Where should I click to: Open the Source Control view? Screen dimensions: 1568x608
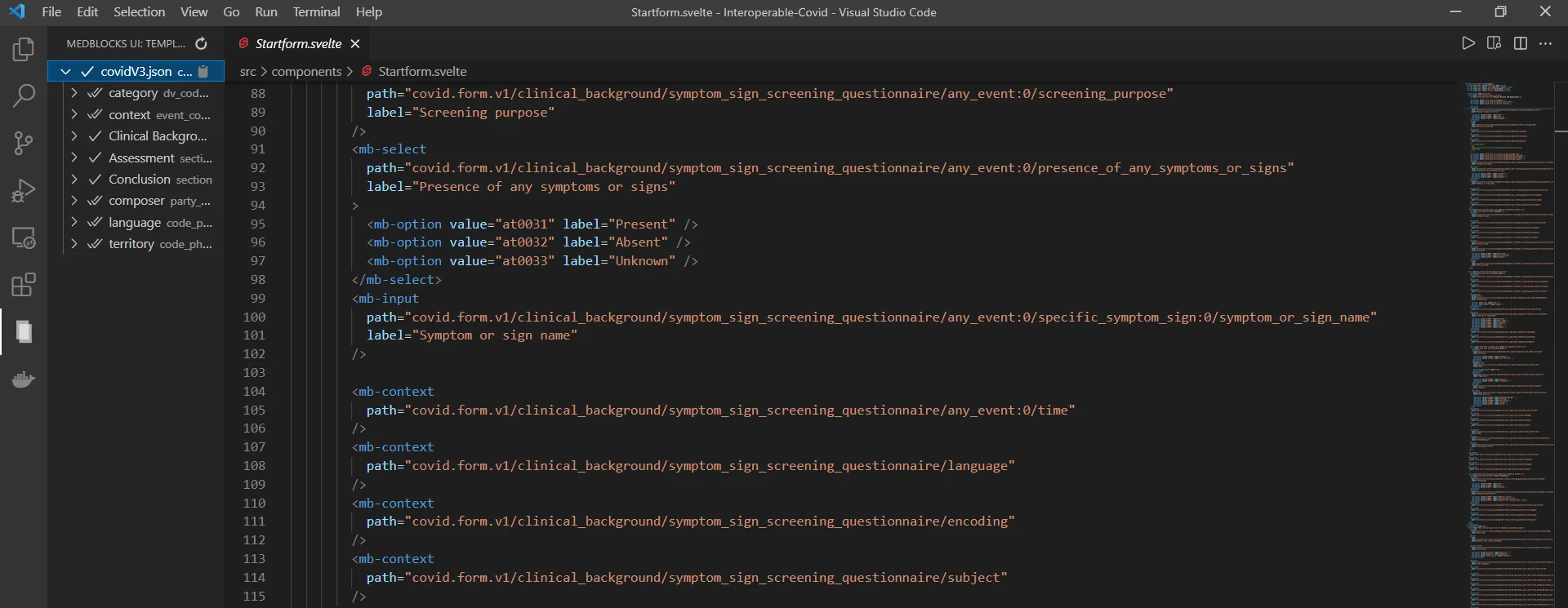point(24,144)
